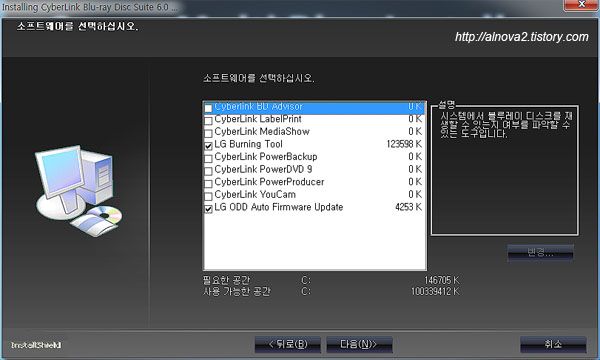Click the InstallShield logo text
Viewport: 600px width, 360px height.
(x=36, y=345)
